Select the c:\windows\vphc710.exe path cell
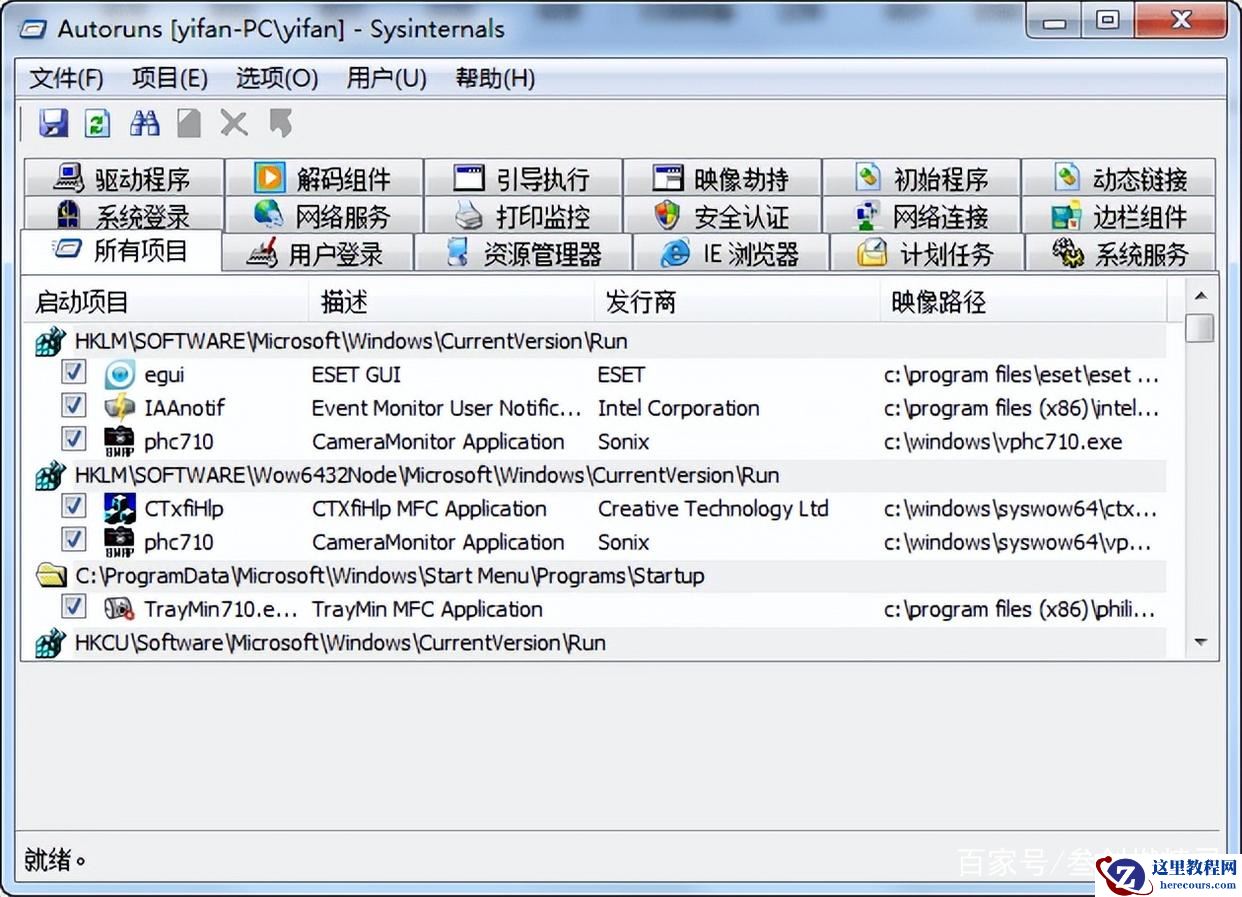Screen dimensions: 1242x897 point(1003,442)
